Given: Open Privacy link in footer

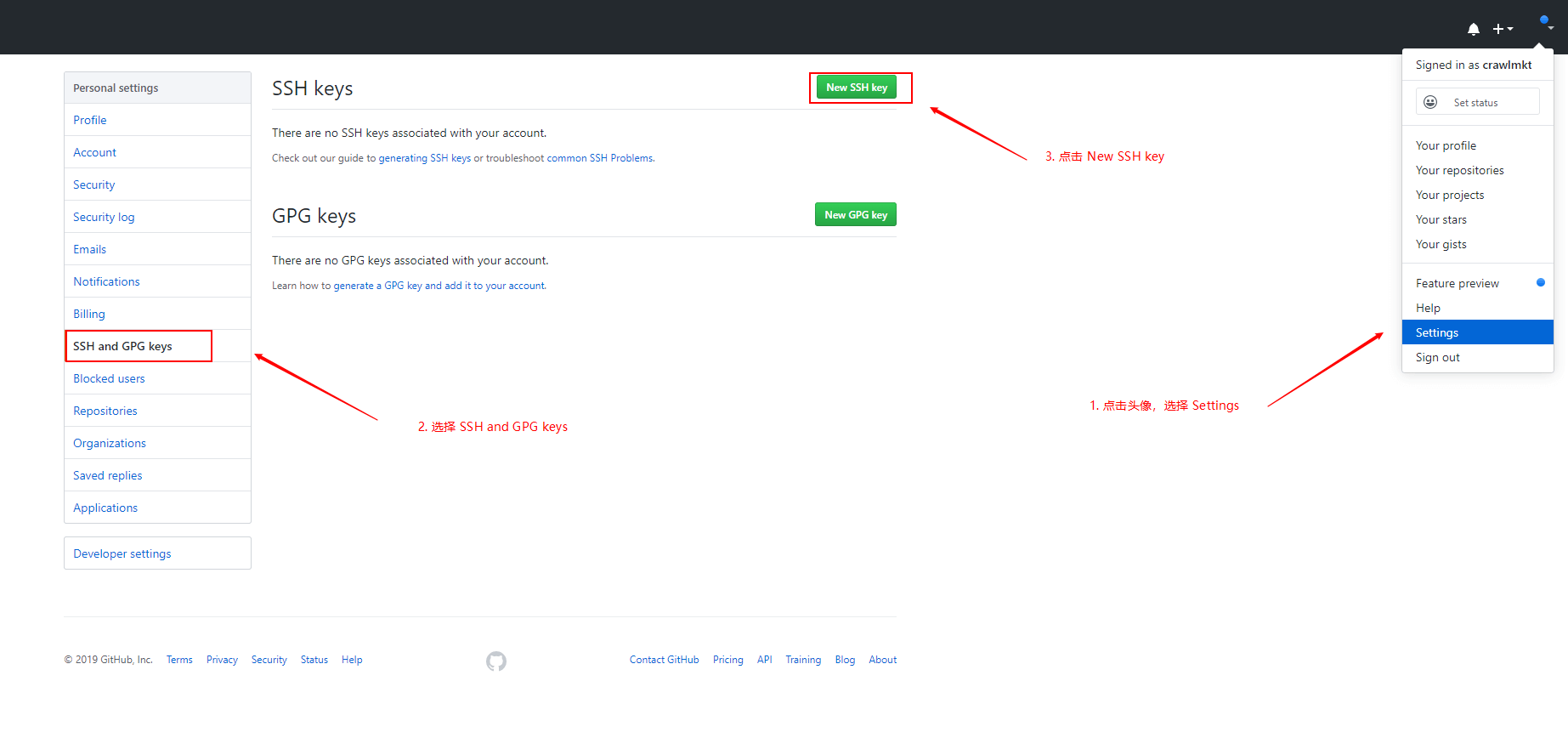Looking at the screenshot, I should point(222,660).
